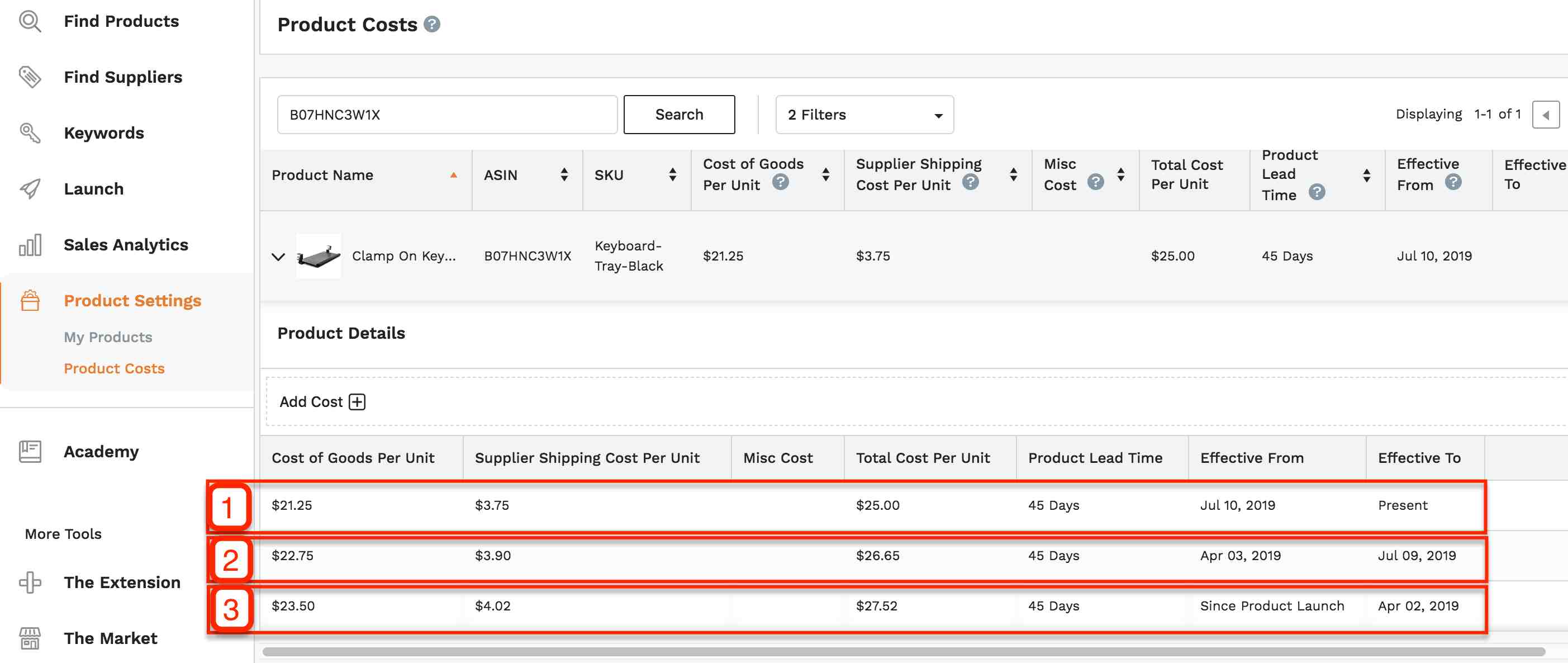
Task: Open Sales Analytics menu item
Action: (126, 245)
